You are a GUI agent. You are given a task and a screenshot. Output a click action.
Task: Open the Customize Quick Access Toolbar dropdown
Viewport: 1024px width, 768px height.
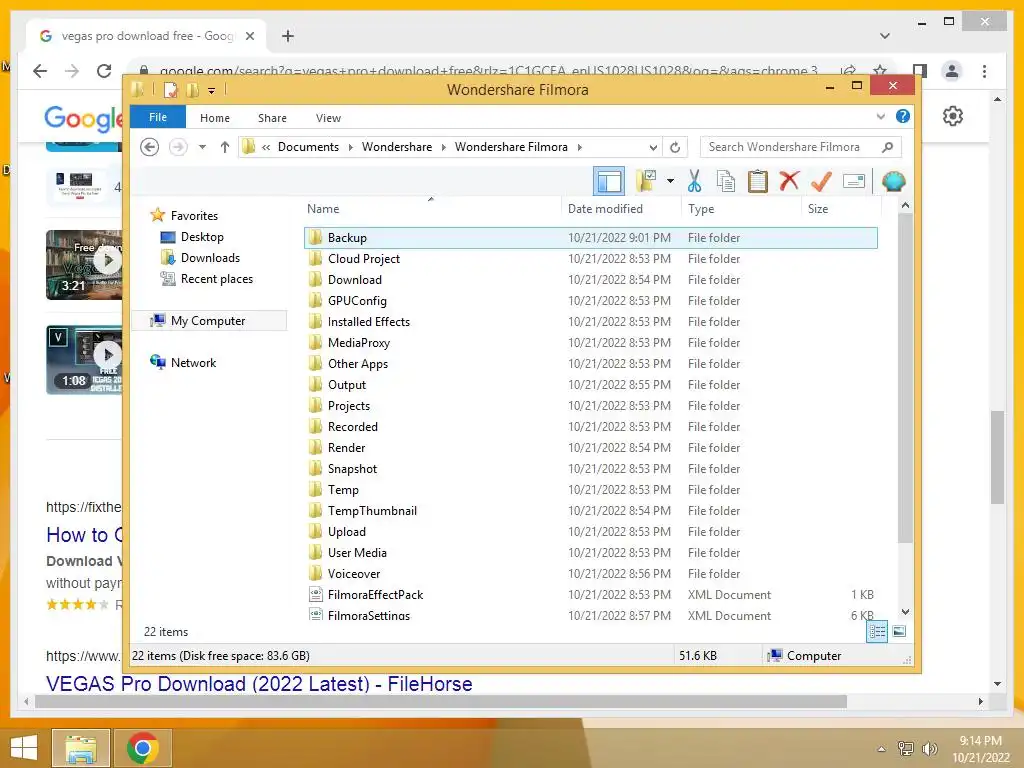coord(212,90)
